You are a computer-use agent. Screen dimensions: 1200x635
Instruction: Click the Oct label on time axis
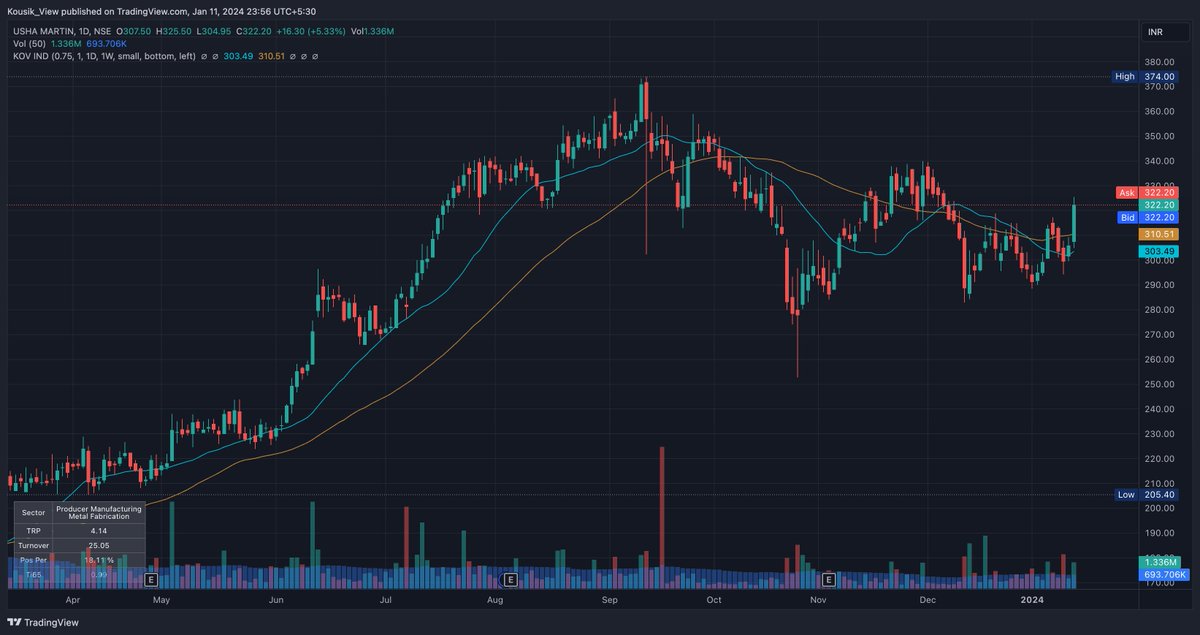pyautogui.click(x=713, y=601)
